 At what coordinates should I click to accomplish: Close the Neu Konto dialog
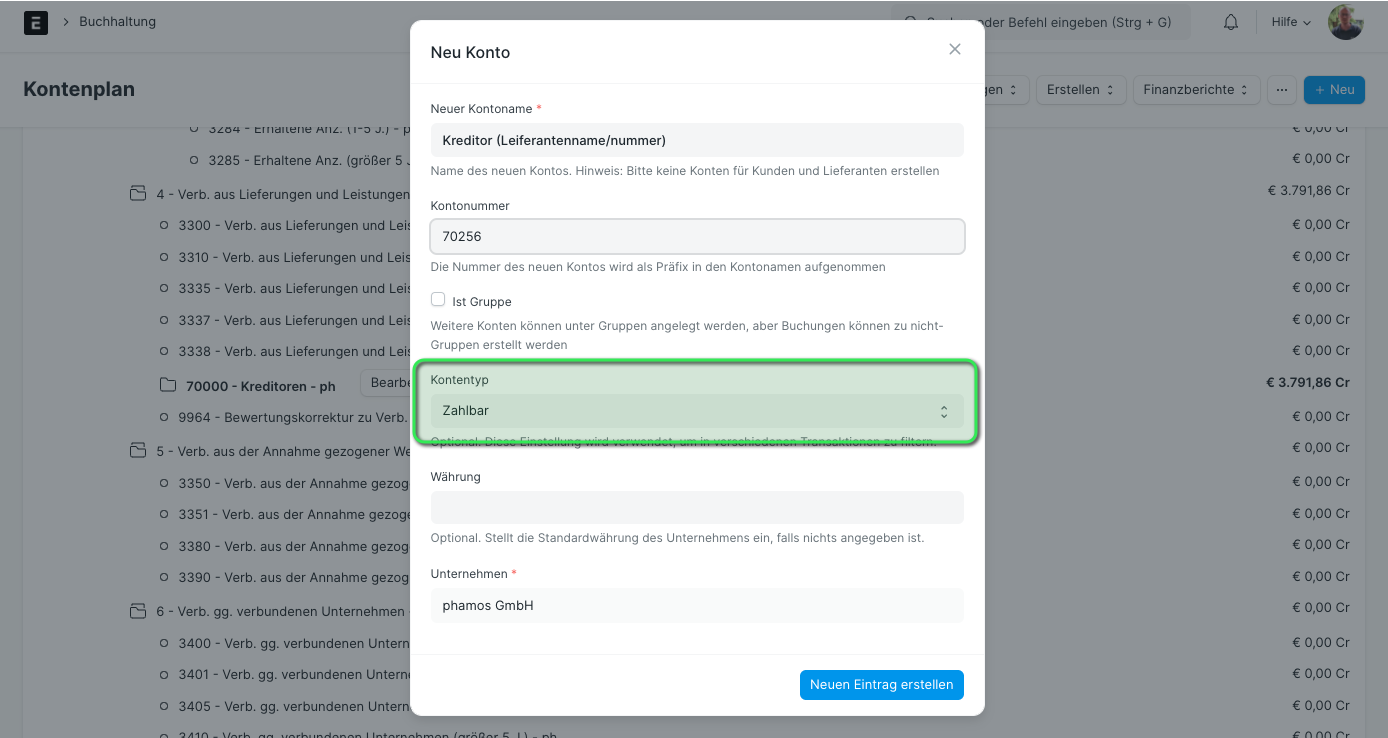tap(955, 49)
